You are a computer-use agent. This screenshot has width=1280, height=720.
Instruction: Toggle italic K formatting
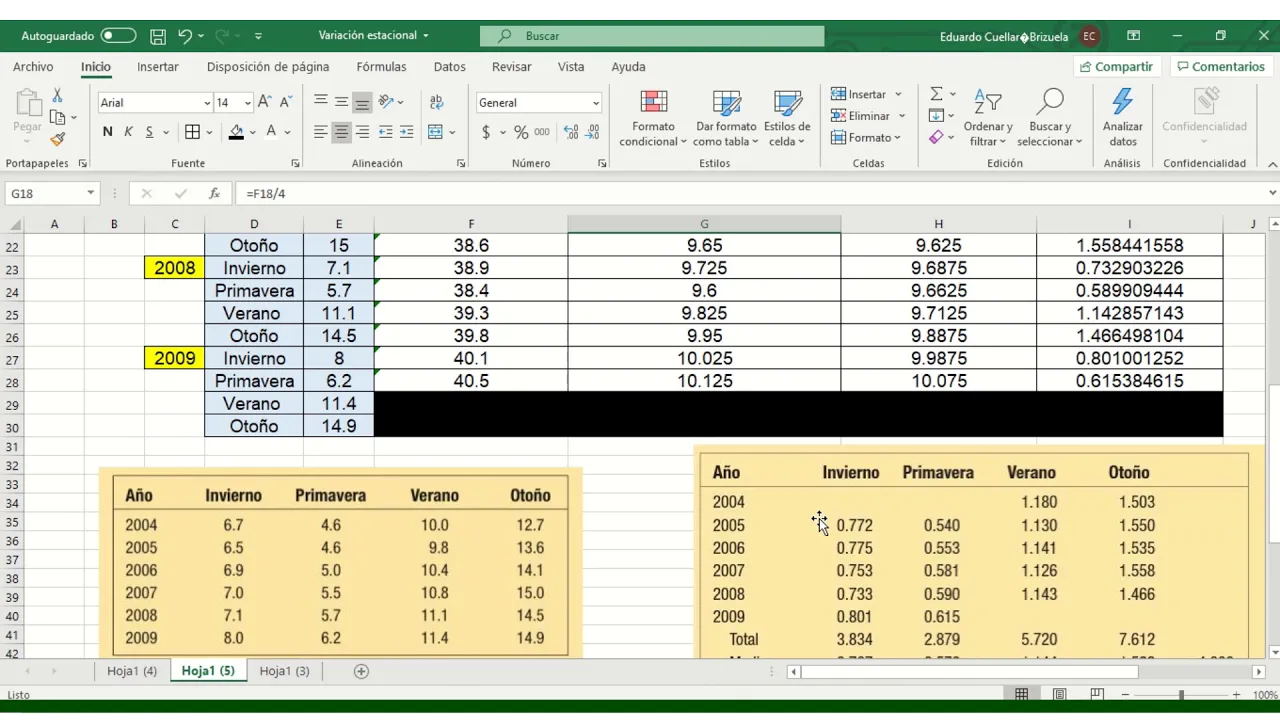[x=128, y=132]
